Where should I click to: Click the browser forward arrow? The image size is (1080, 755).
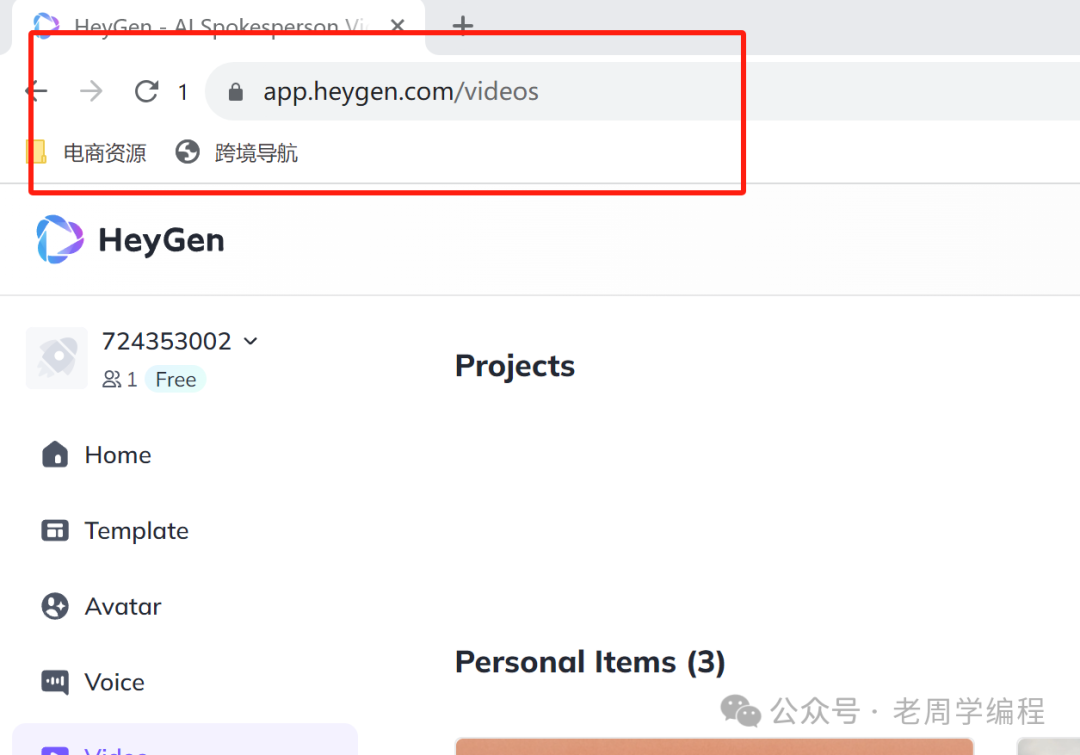click(91, 91)
